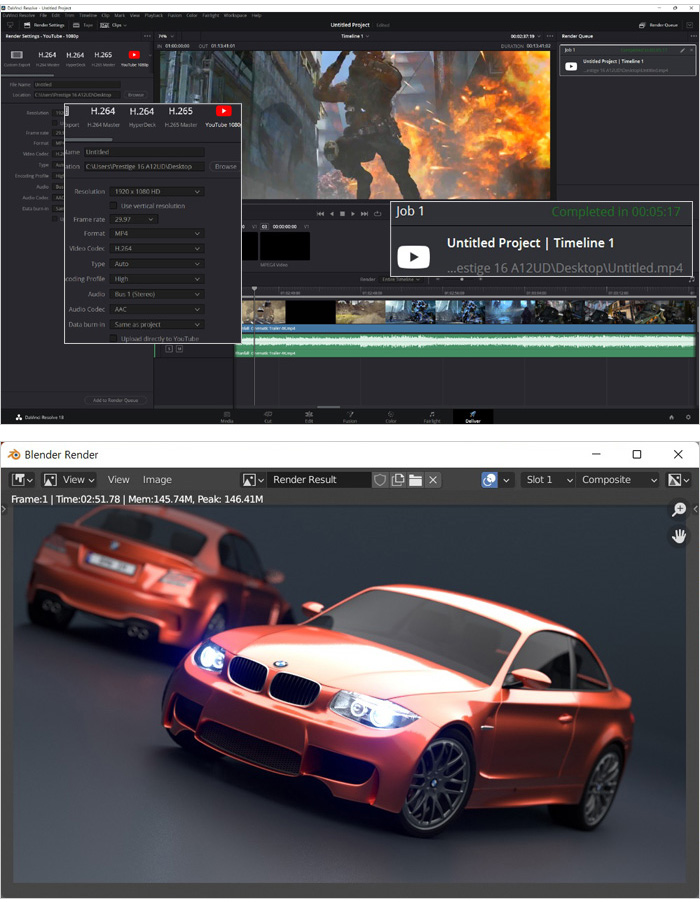
Task: Open the Media page tab
Action: tap(227, 416)
